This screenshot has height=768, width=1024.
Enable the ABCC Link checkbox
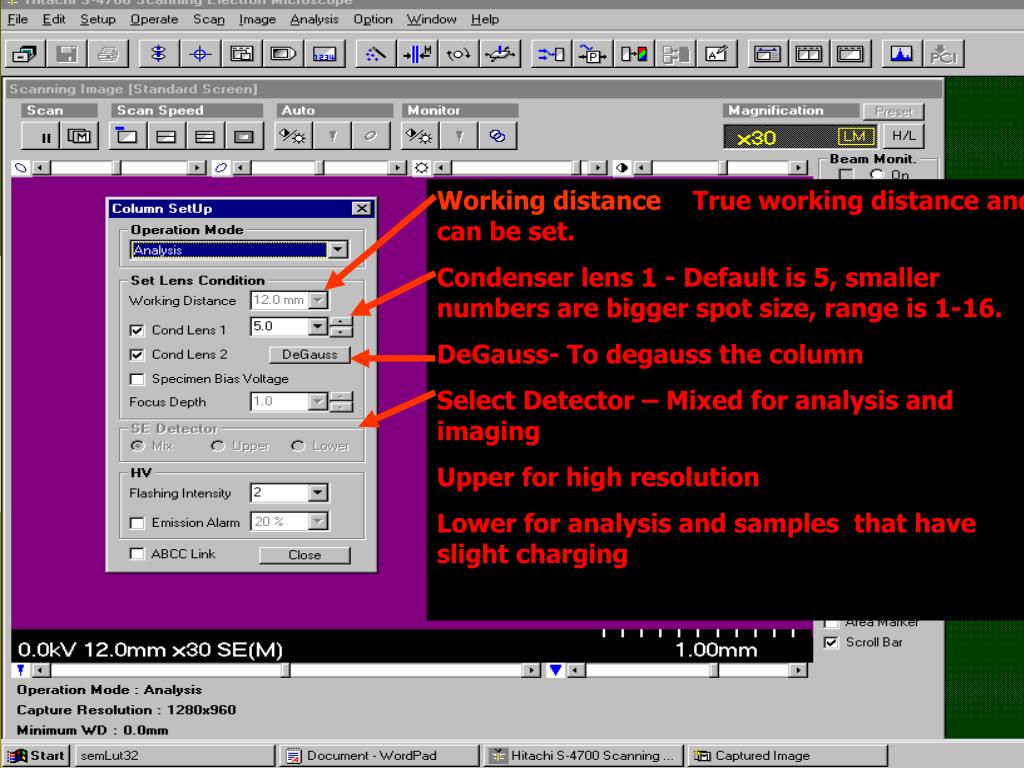click(x=136, y=554)
